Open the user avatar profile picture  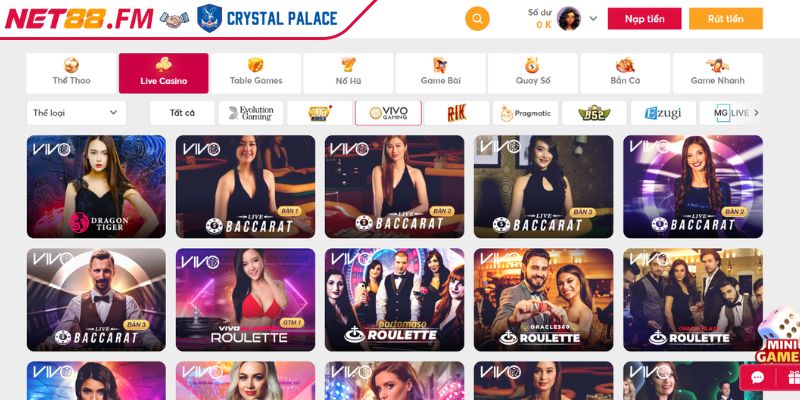(x=568, y=19)
